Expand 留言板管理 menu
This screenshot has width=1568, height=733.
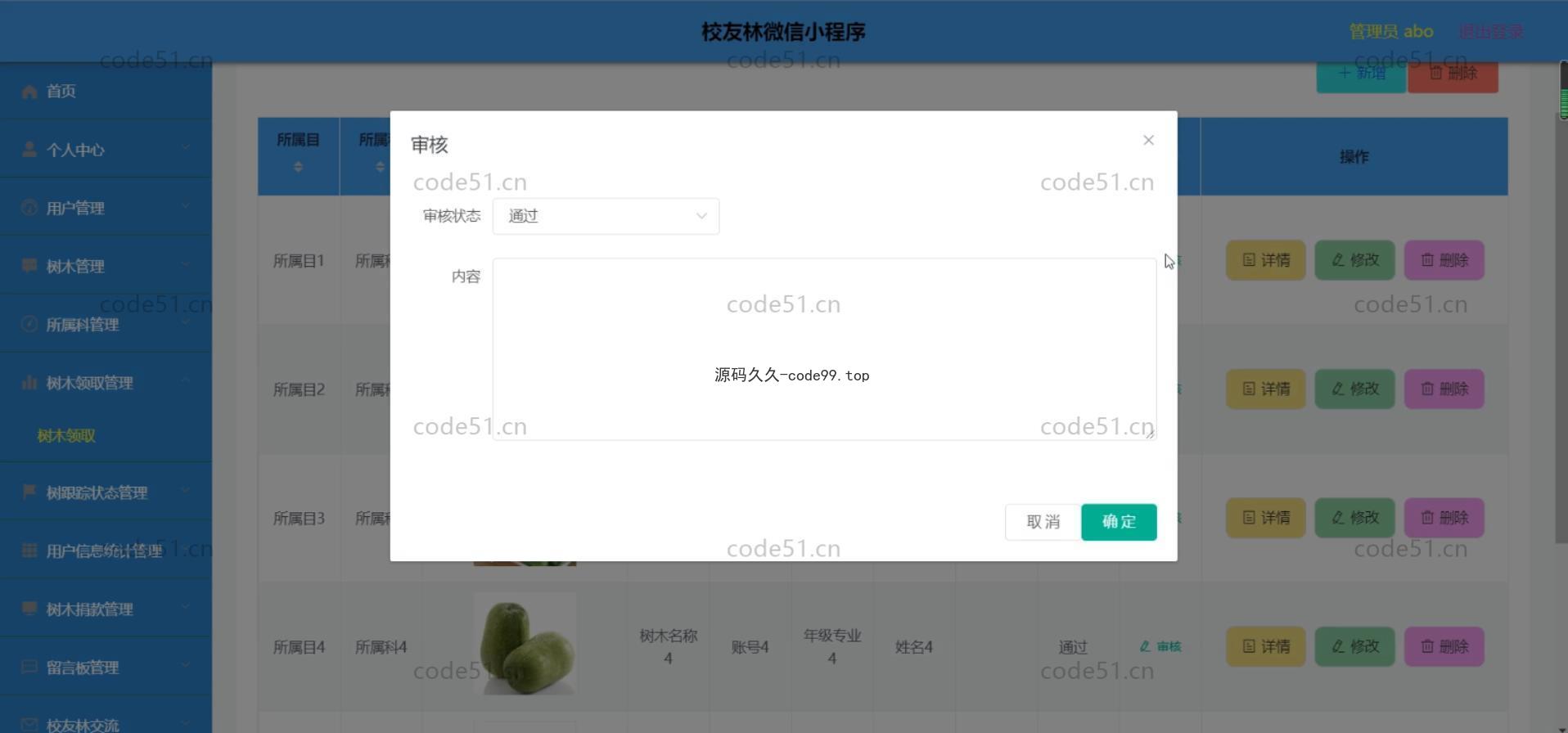pyautogui.click(x=106, y=667)
